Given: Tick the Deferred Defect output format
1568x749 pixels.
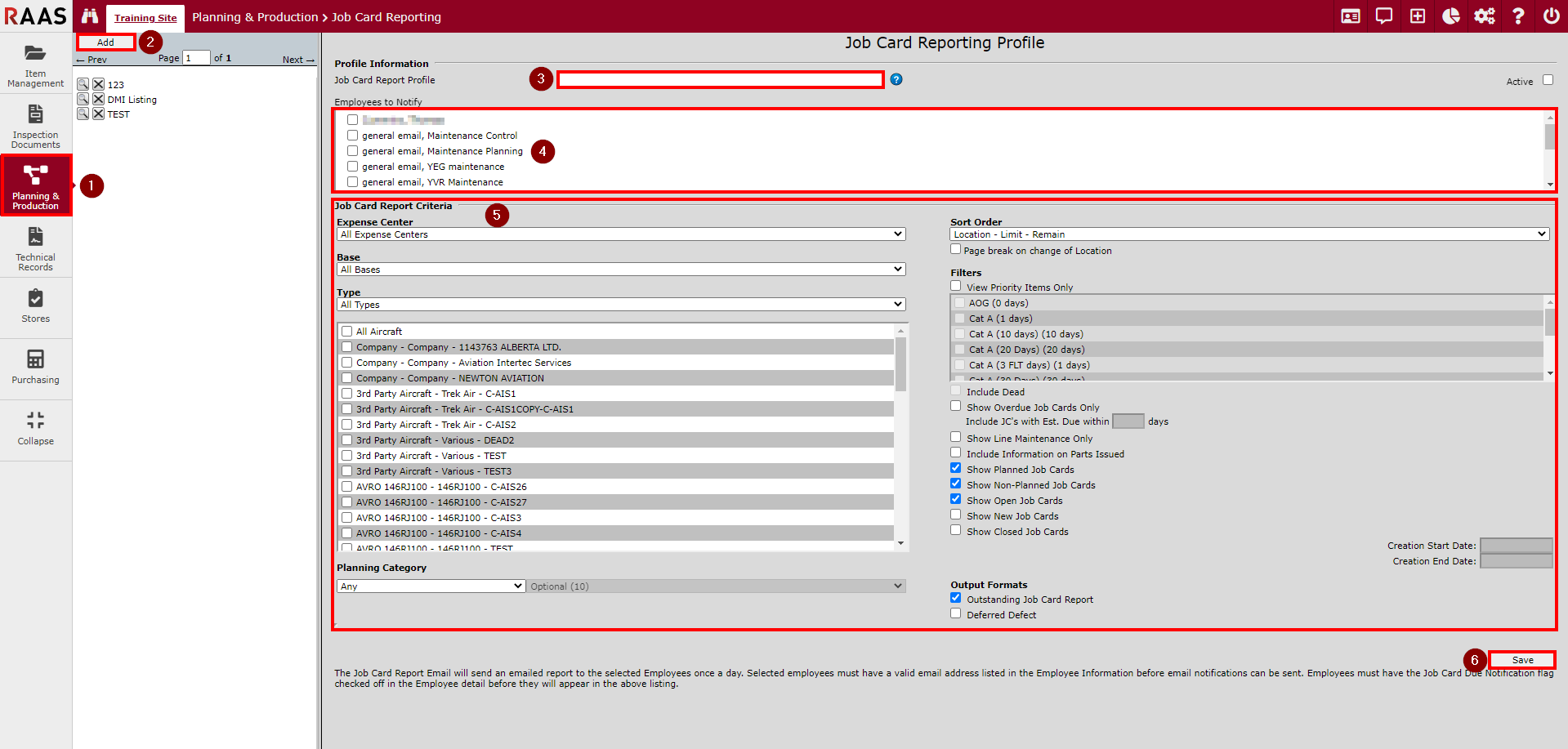Looking at the screenshot, I should click(955, 613).
